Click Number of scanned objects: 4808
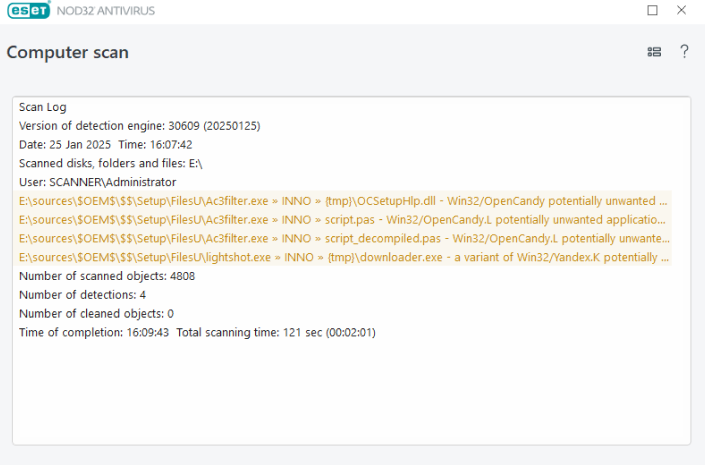 click(x=107, y=276)
